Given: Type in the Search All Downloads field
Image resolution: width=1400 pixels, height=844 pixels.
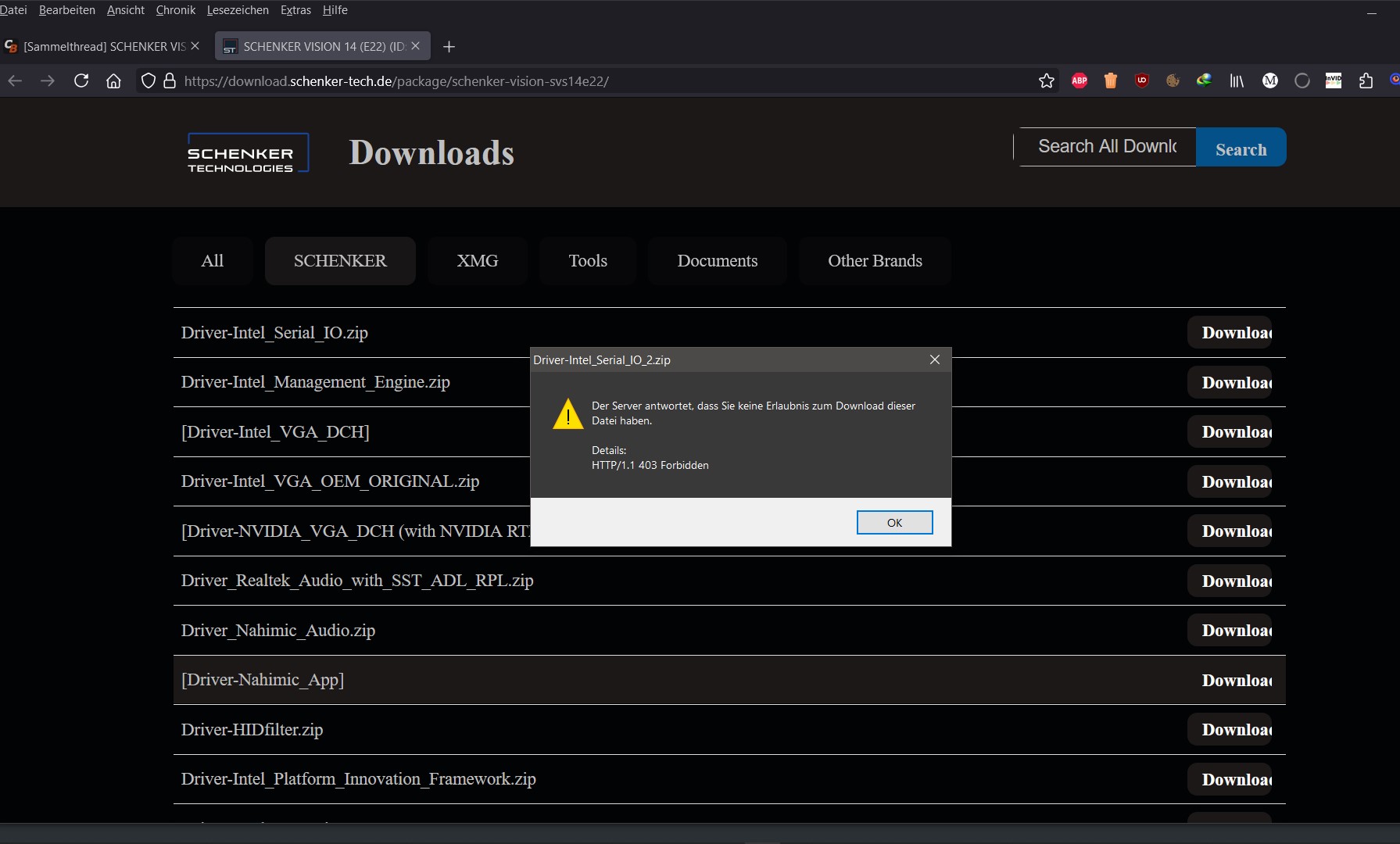Looking at the screenshot, I should pos(1105,146).
